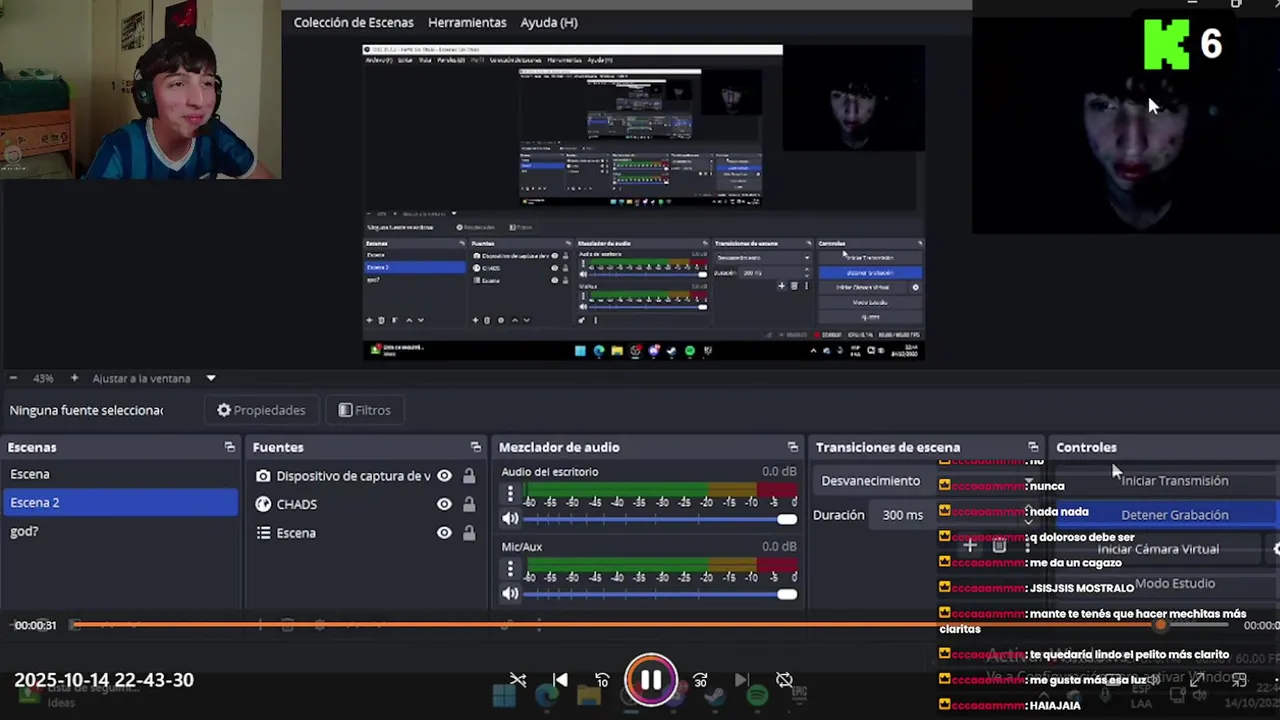Mute the Mic/Aux channel with speaker icon

tap(510, 594)
